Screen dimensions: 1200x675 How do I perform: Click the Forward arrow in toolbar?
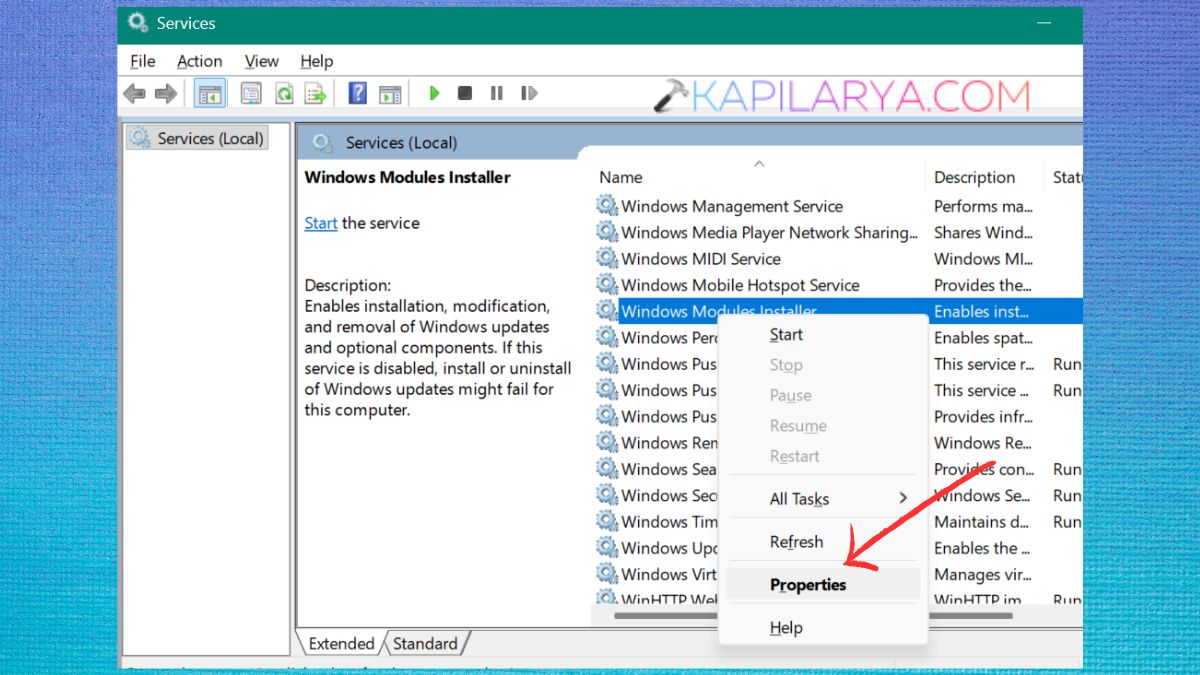click(166, 94)
